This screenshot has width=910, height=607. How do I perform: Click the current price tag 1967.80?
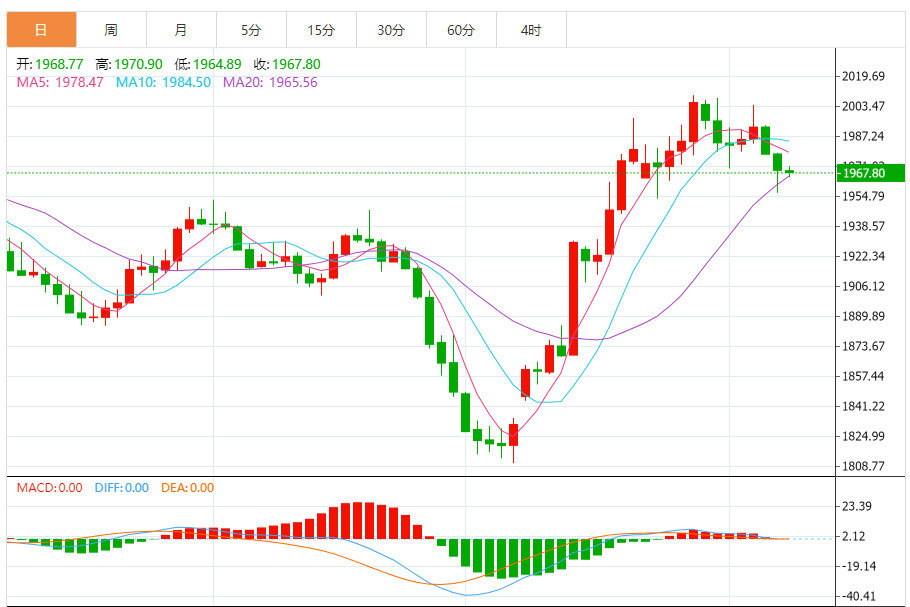870,173
